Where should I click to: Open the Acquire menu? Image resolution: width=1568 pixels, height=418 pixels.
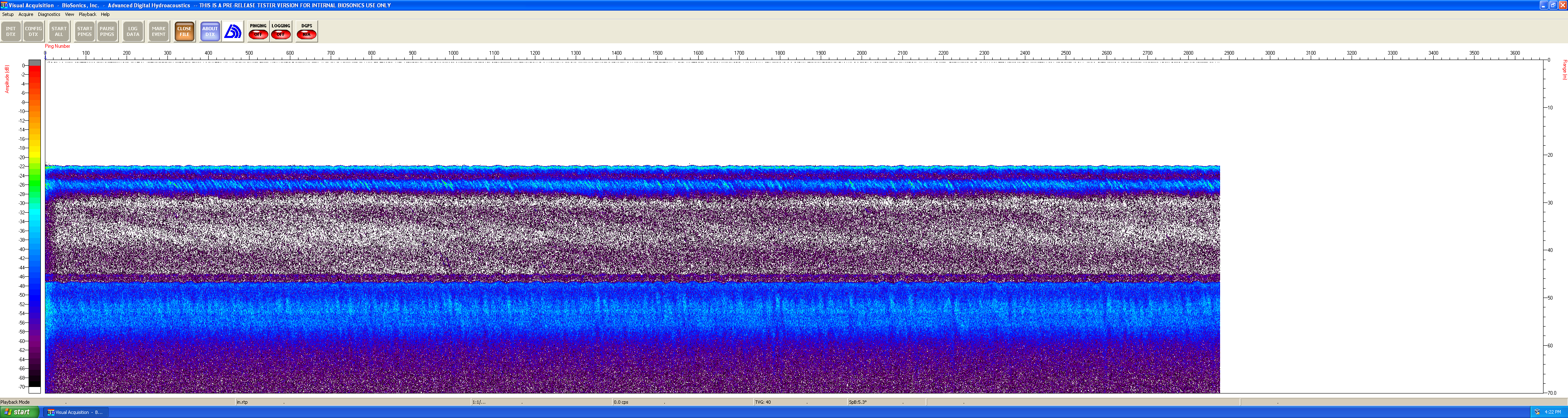(x=26, y=15)
